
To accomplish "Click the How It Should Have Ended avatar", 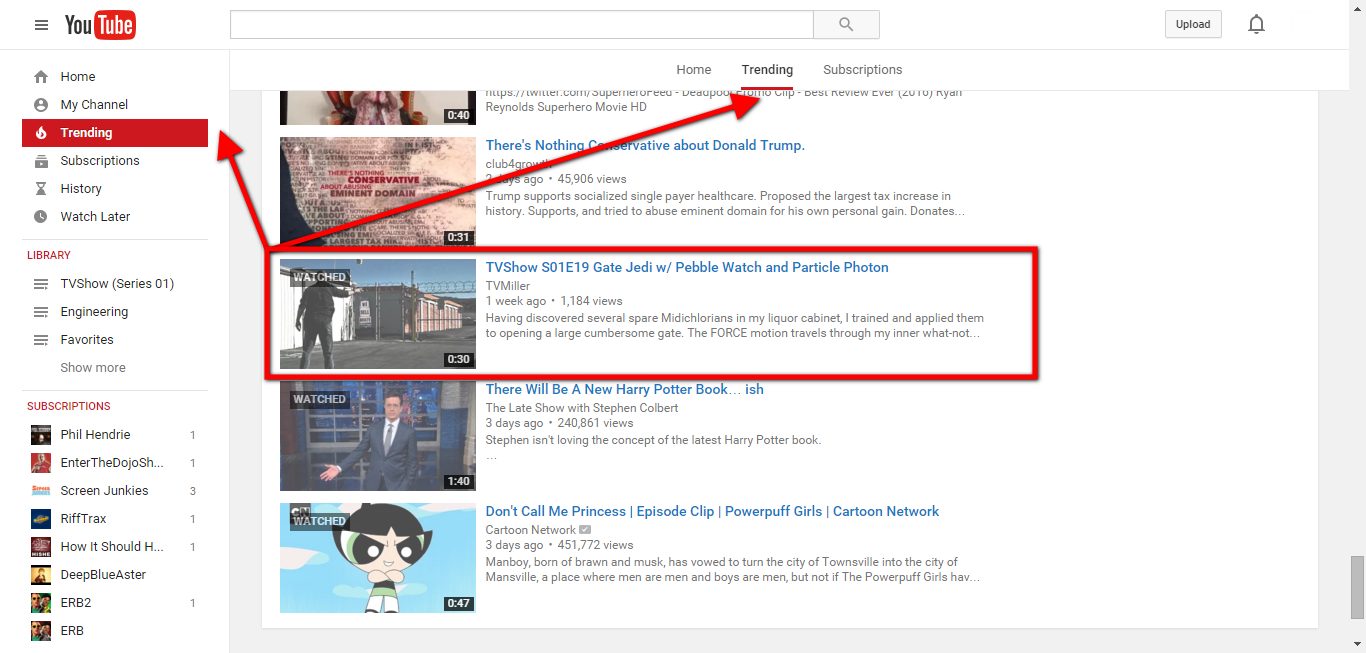I will 41,547.
